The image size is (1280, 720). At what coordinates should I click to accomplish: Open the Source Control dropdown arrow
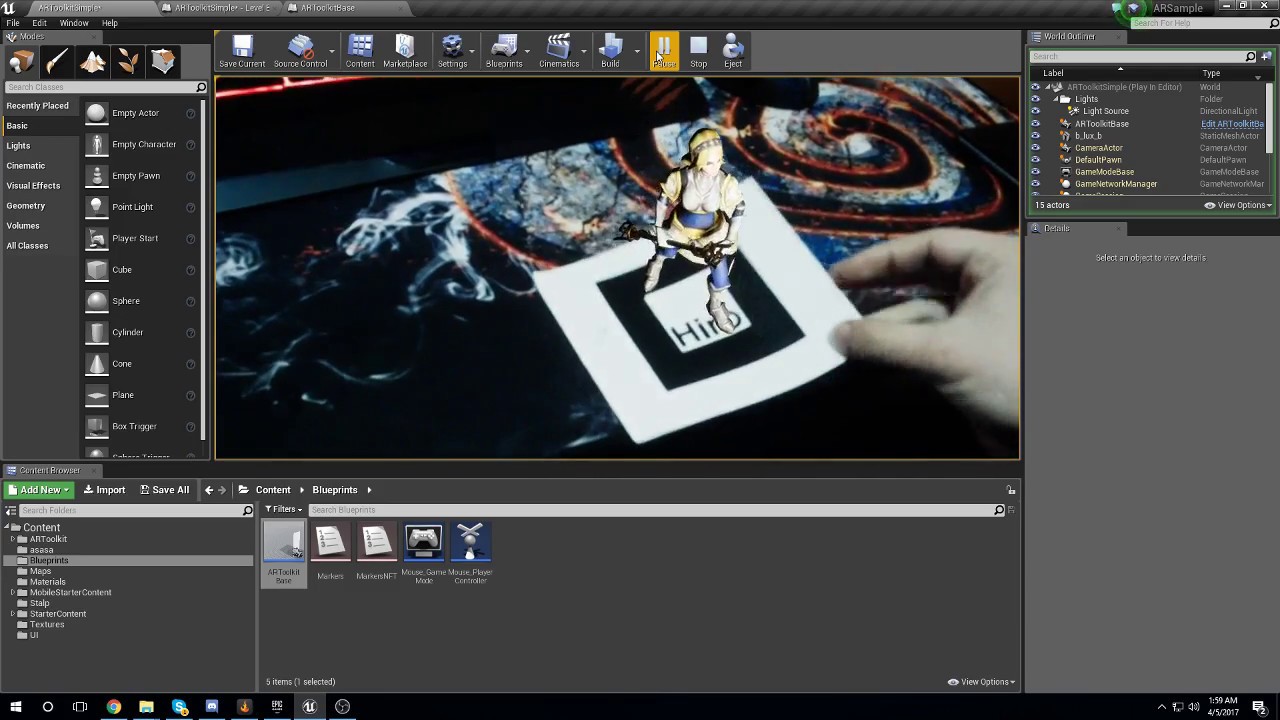[332, 51]
